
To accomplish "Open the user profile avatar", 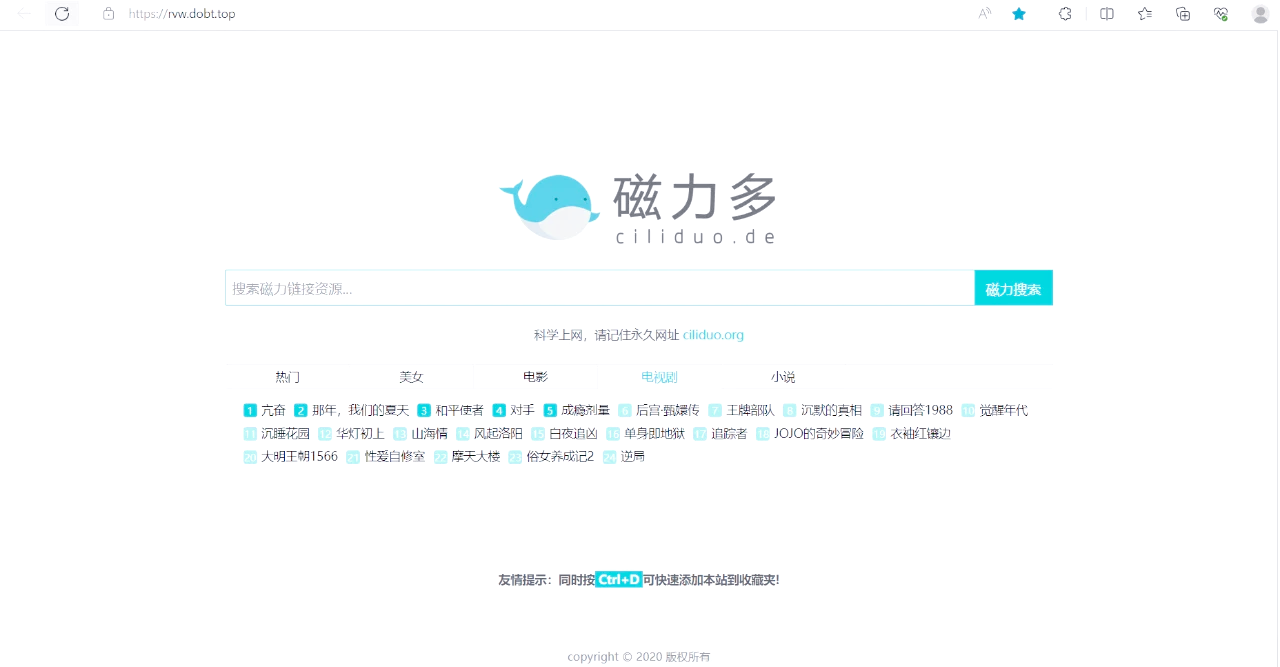I will point(1260,14).
